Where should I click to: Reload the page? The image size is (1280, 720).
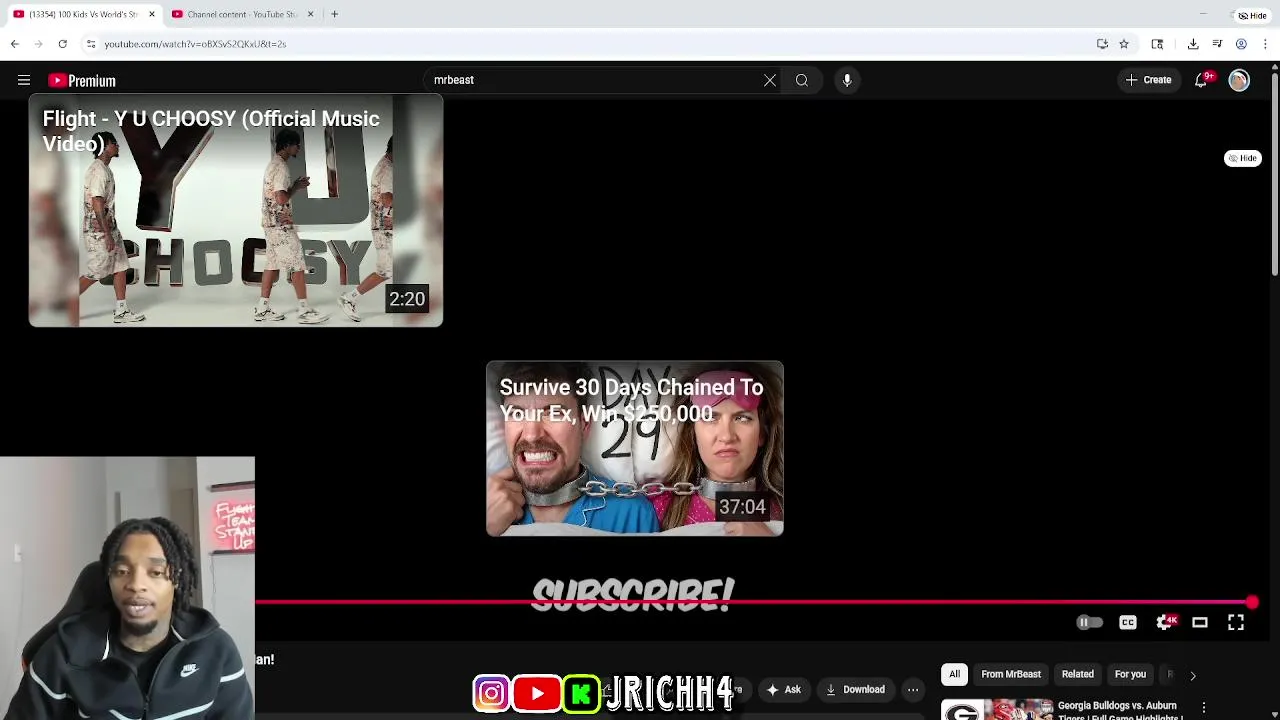[62, 44]
